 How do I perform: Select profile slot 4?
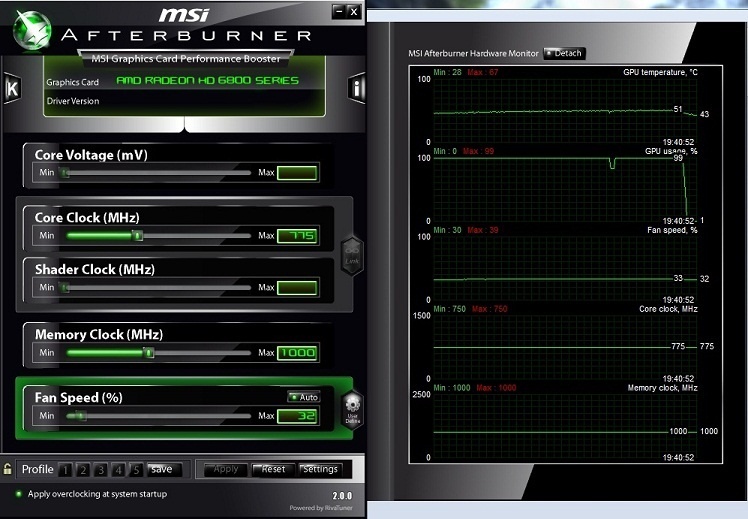(118, 470)
